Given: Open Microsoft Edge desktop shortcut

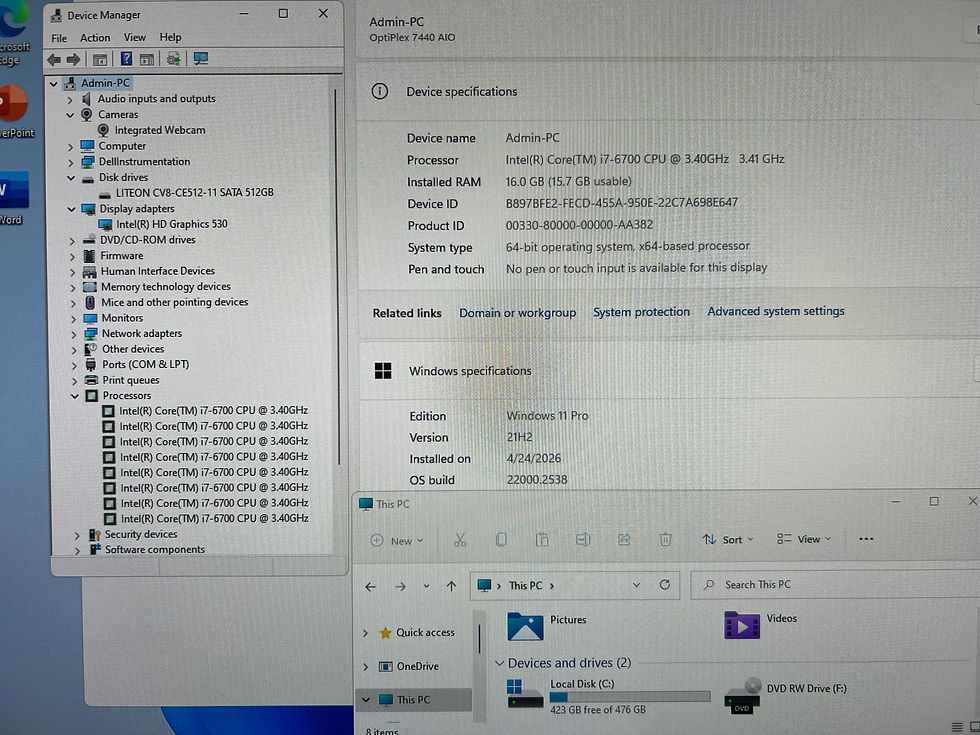Looking at the screenshot, I should click(12, 34).
